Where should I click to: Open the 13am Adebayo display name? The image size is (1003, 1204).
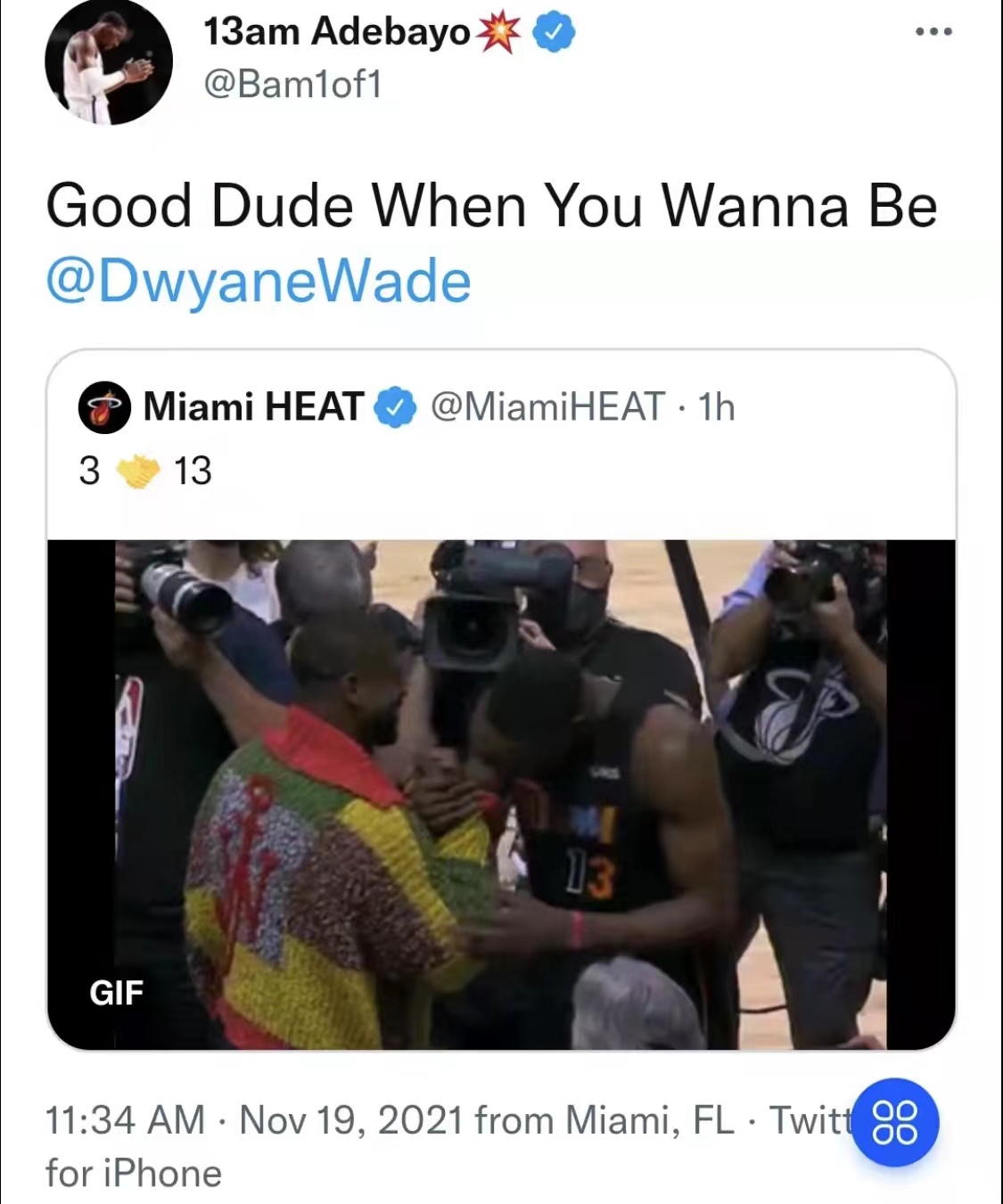(337, 32)
